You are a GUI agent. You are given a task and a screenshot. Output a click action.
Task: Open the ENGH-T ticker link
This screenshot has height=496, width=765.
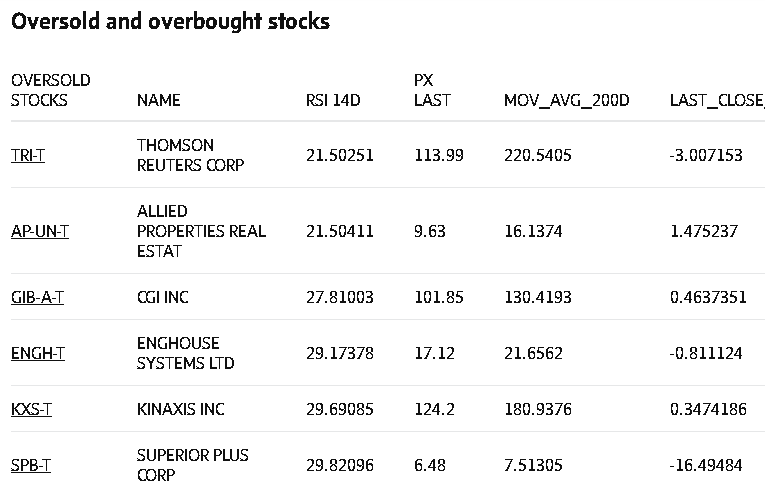coord(38,353)
